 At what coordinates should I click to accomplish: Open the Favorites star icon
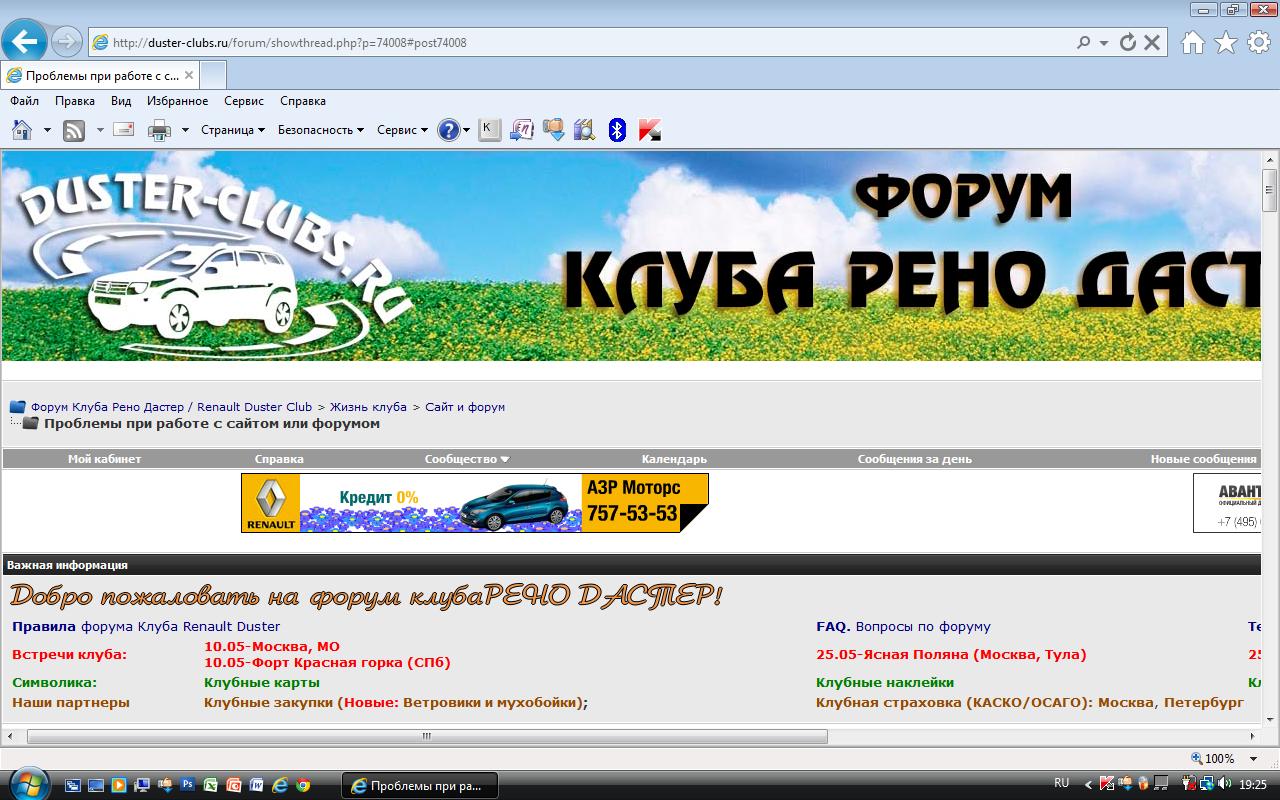(x=1225, y=42)
